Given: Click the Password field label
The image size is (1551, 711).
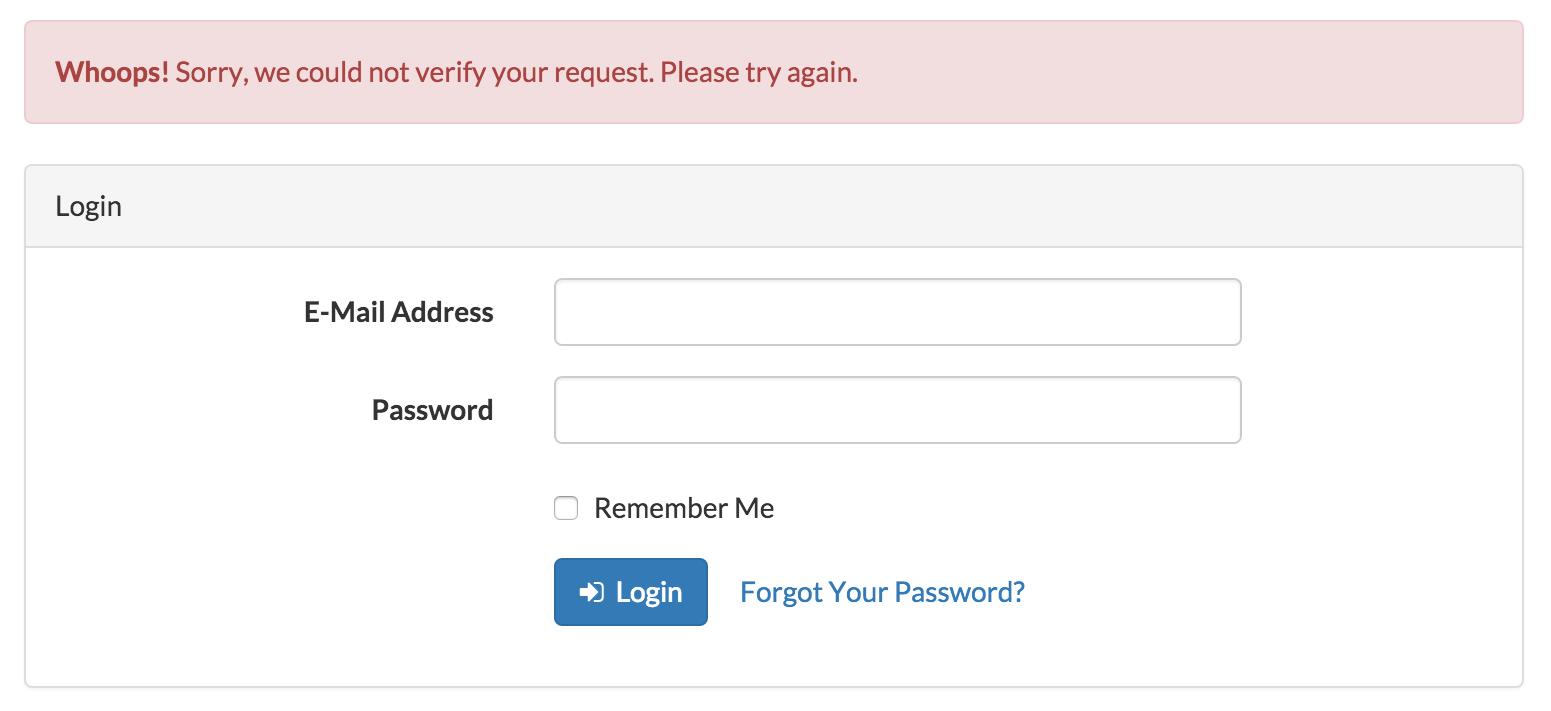Looking at the screenshot, I should (432, 410).
